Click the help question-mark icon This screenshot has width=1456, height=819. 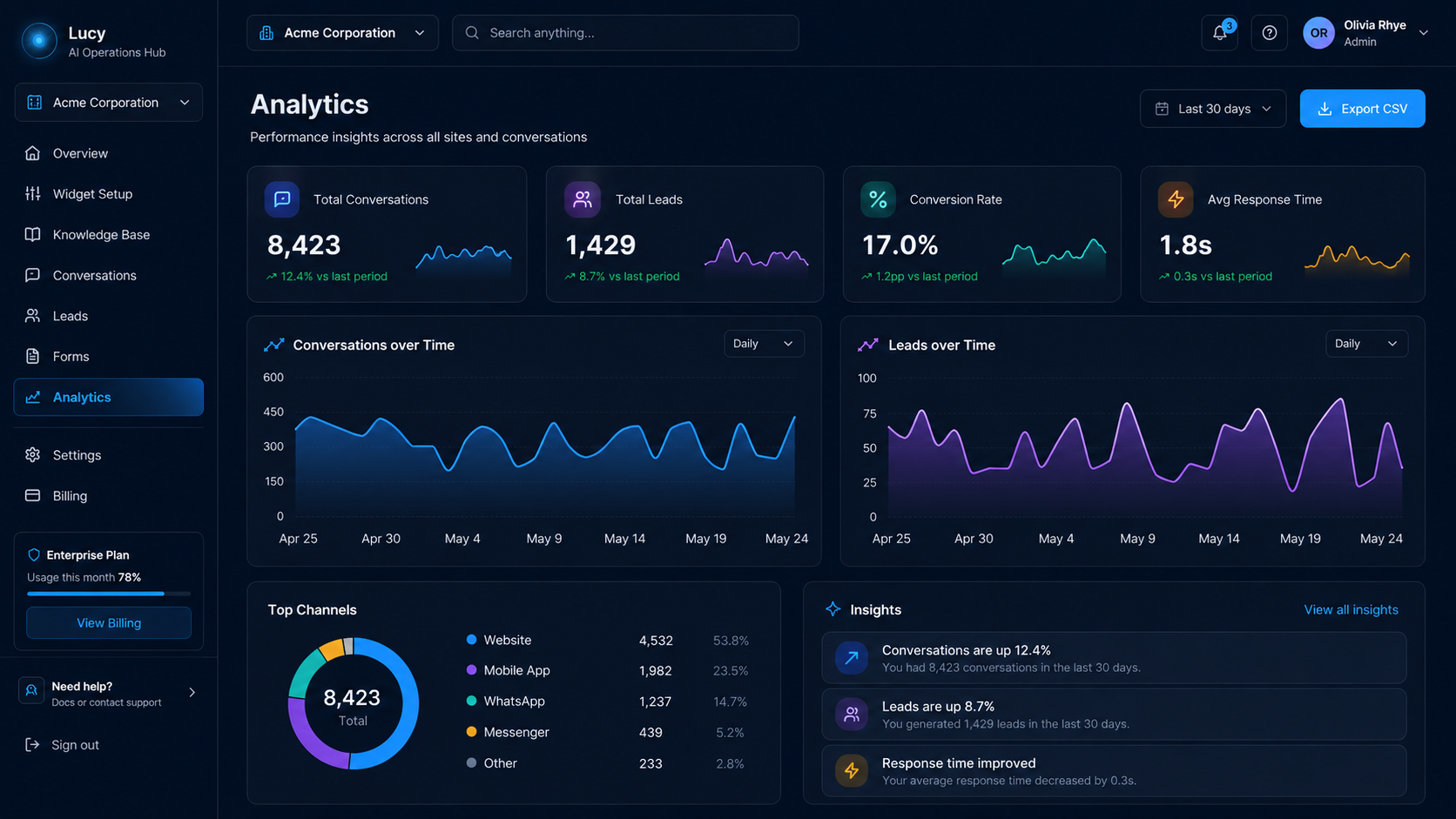pyautogui.click(x=1270, y=33)
